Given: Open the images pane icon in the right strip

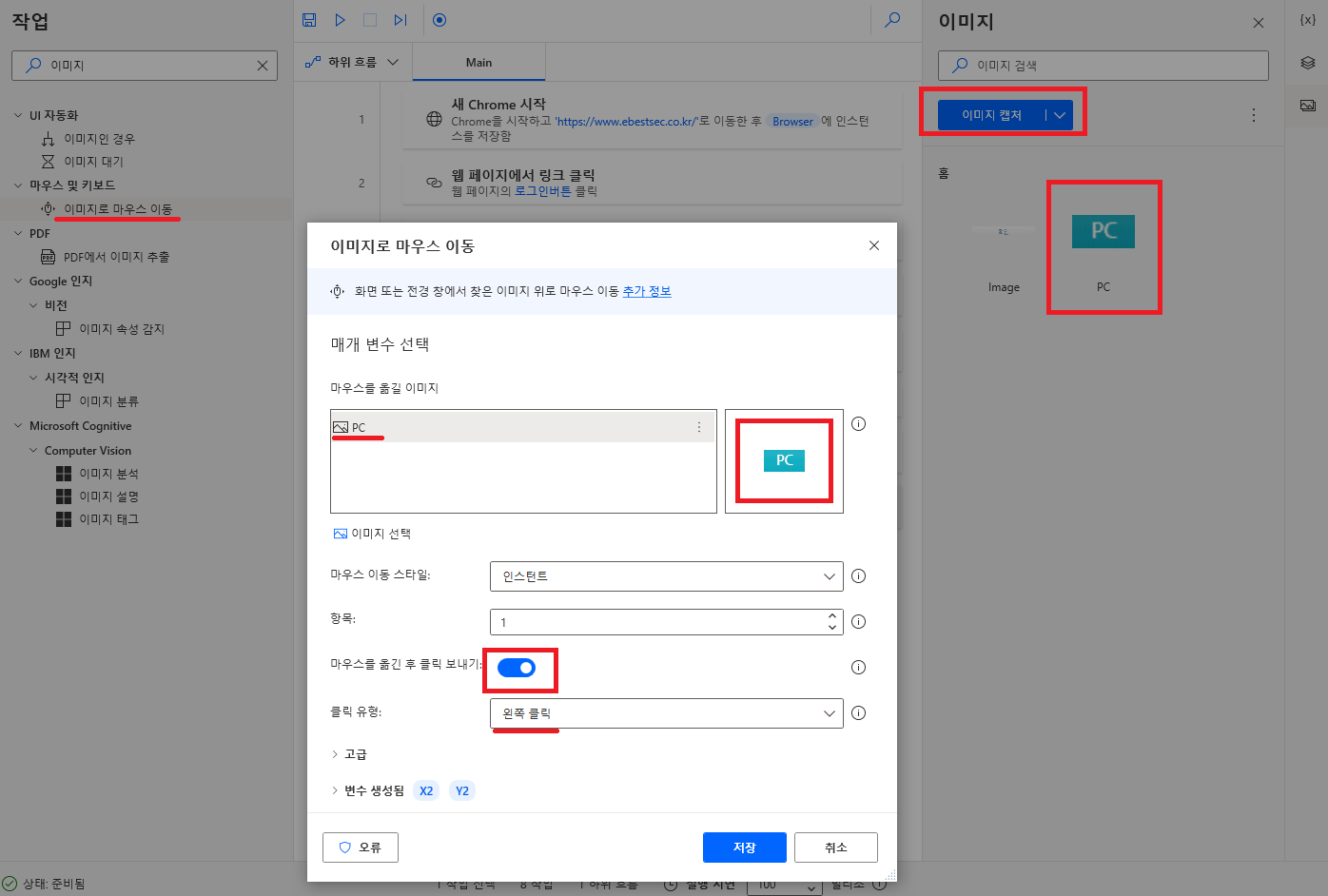Looking at the screenshot, I should (1308, 106).
